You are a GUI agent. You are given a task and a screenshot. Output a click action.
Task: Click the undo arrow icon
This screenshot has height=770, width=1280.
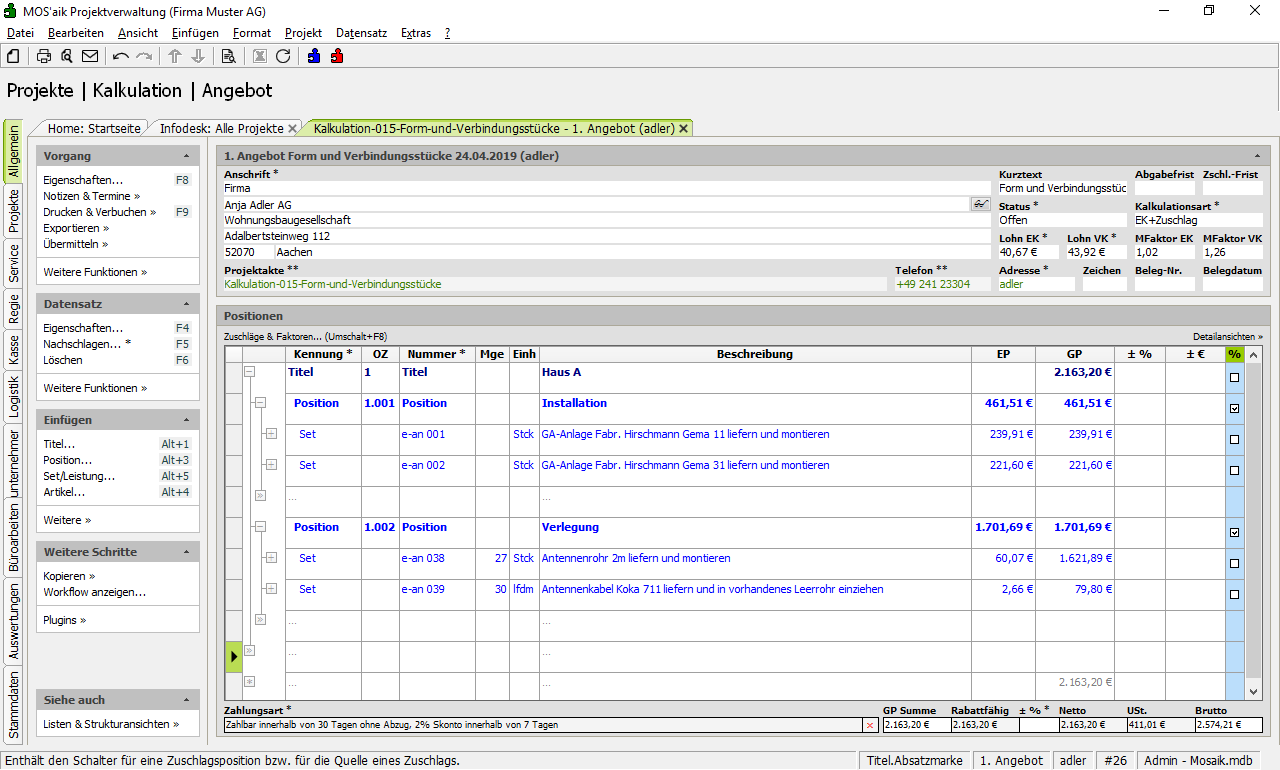(121, 56)
